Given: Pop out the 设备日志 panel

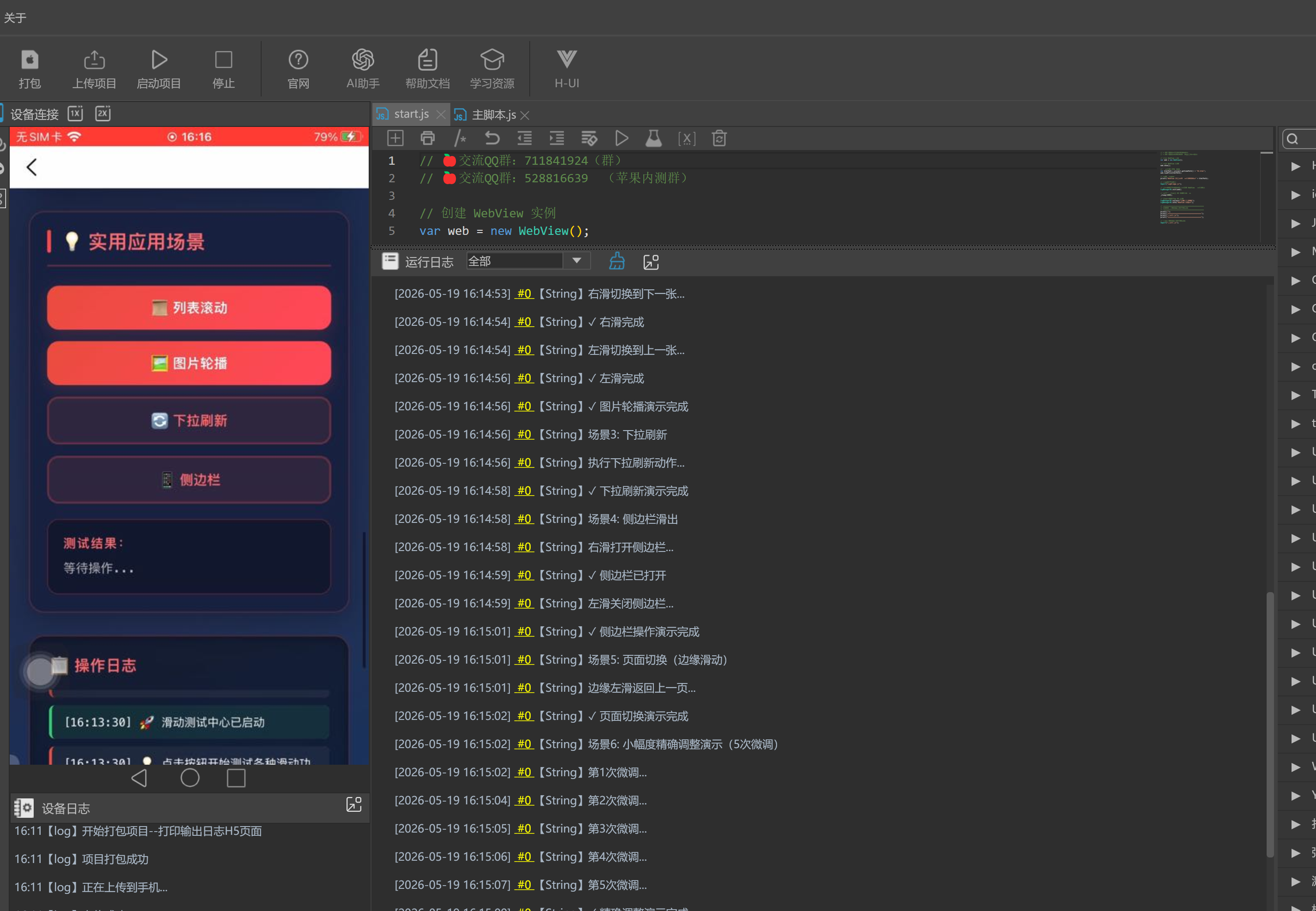Looking at the screenshot, I should [x=354, y=804].
